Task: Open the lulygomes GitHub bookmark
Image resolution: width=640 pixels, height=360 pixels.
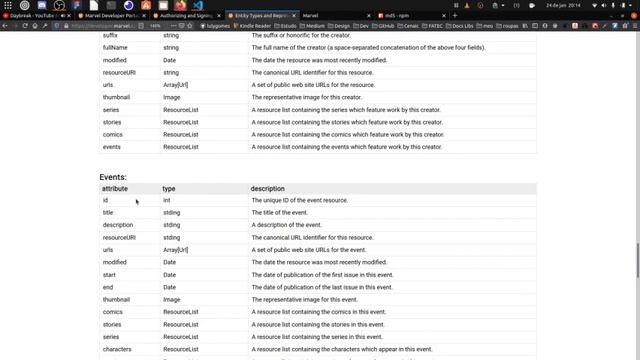Action: (x=215, y=26)
